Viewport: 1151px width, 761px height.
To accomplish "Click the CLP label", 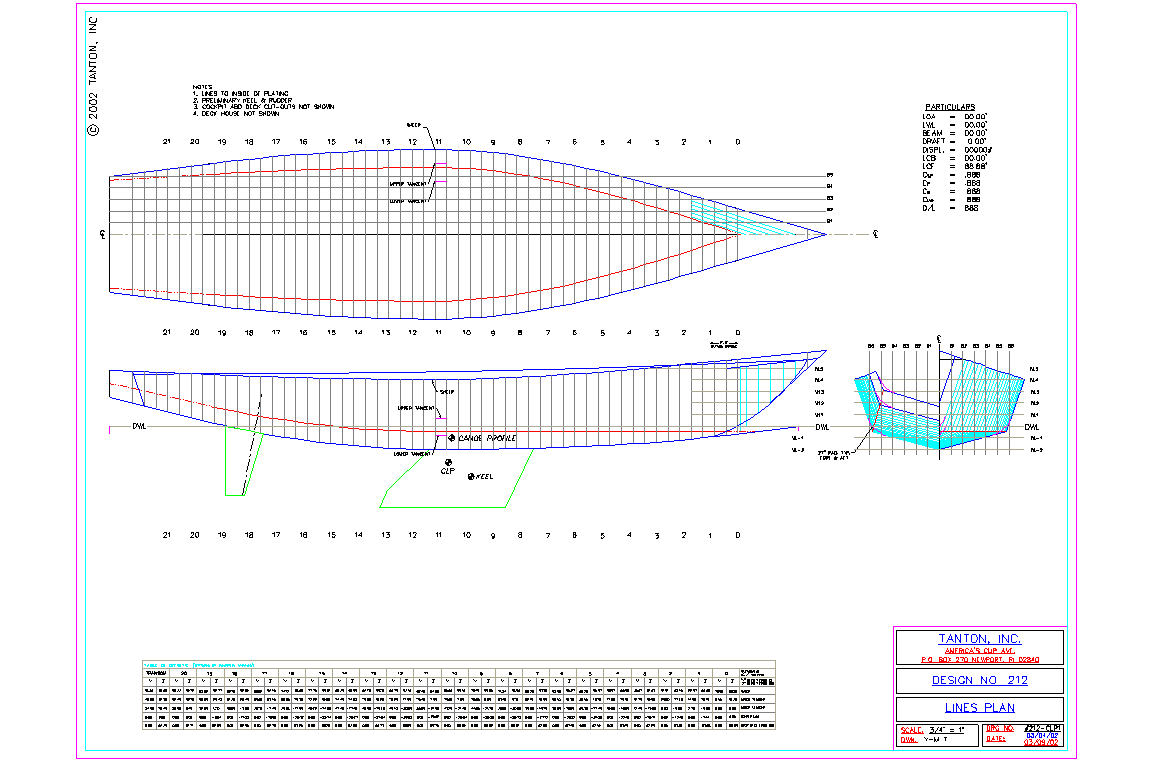I will pyautogui.click(x=448, y=471).
